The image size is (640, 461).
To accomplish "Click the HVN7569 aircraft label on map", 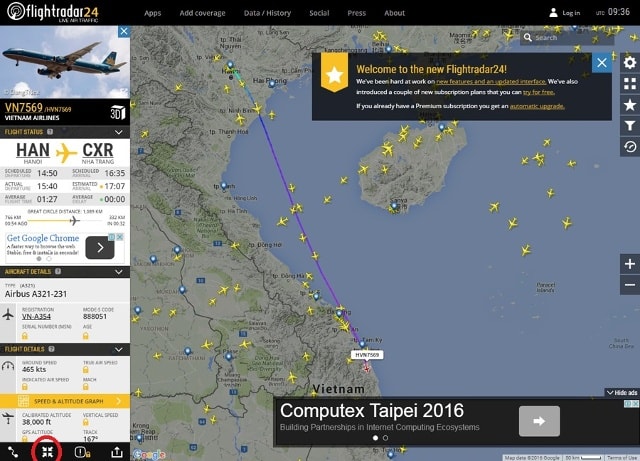I will click(367, 355).
